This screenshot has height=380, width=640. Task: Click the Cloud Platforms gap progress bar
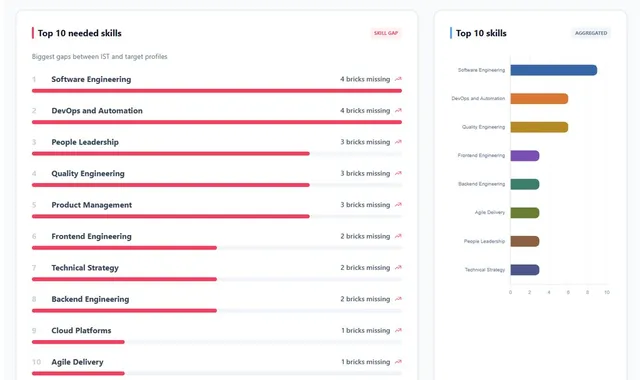(217, 342)
